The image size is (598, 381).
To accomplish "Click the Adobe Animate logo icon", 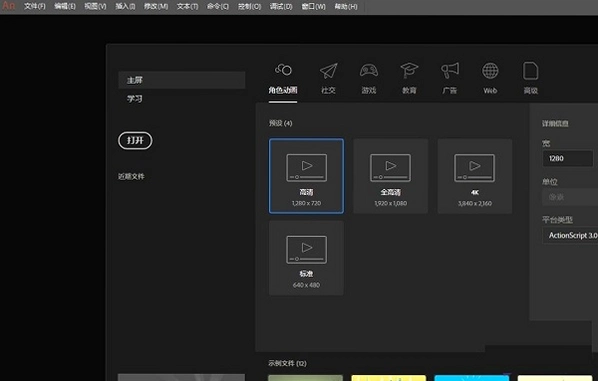I will click(x=8, y=6).
